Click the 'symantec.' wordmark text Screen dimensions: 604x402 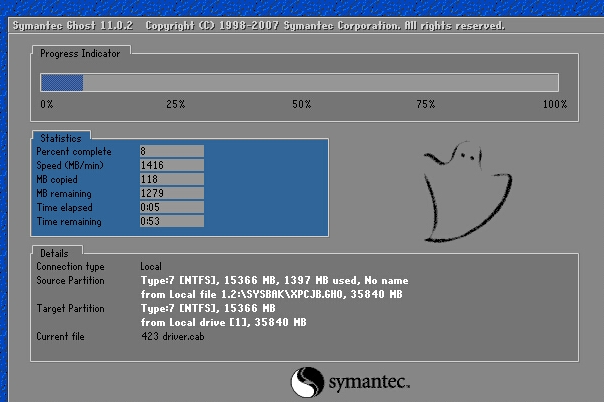369,382
